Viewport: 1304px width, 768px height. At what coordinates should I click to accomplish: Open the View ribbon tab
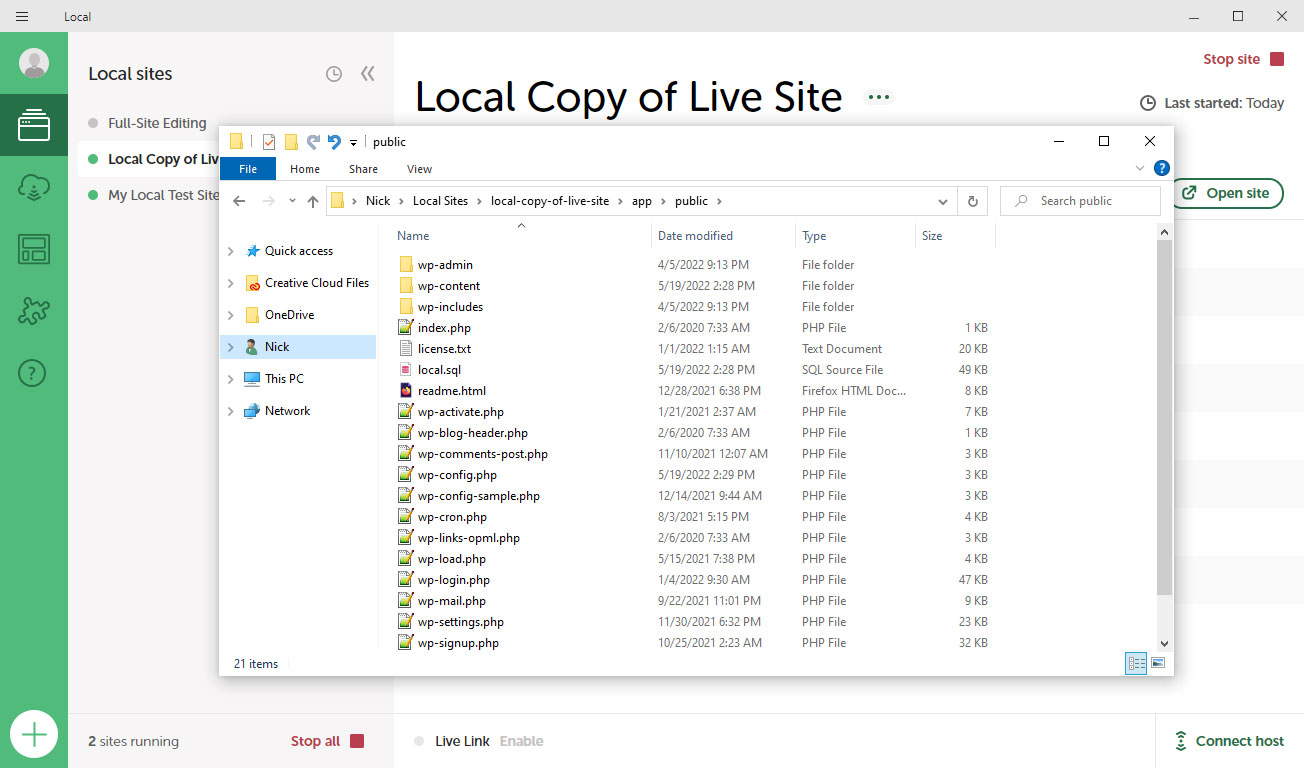click(419, 169)
